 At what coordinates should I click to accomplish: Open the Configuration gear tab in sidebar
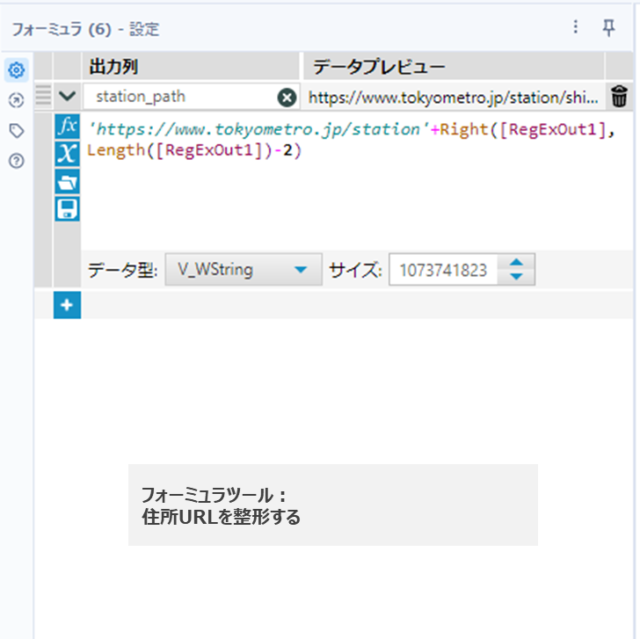[16, 70]
